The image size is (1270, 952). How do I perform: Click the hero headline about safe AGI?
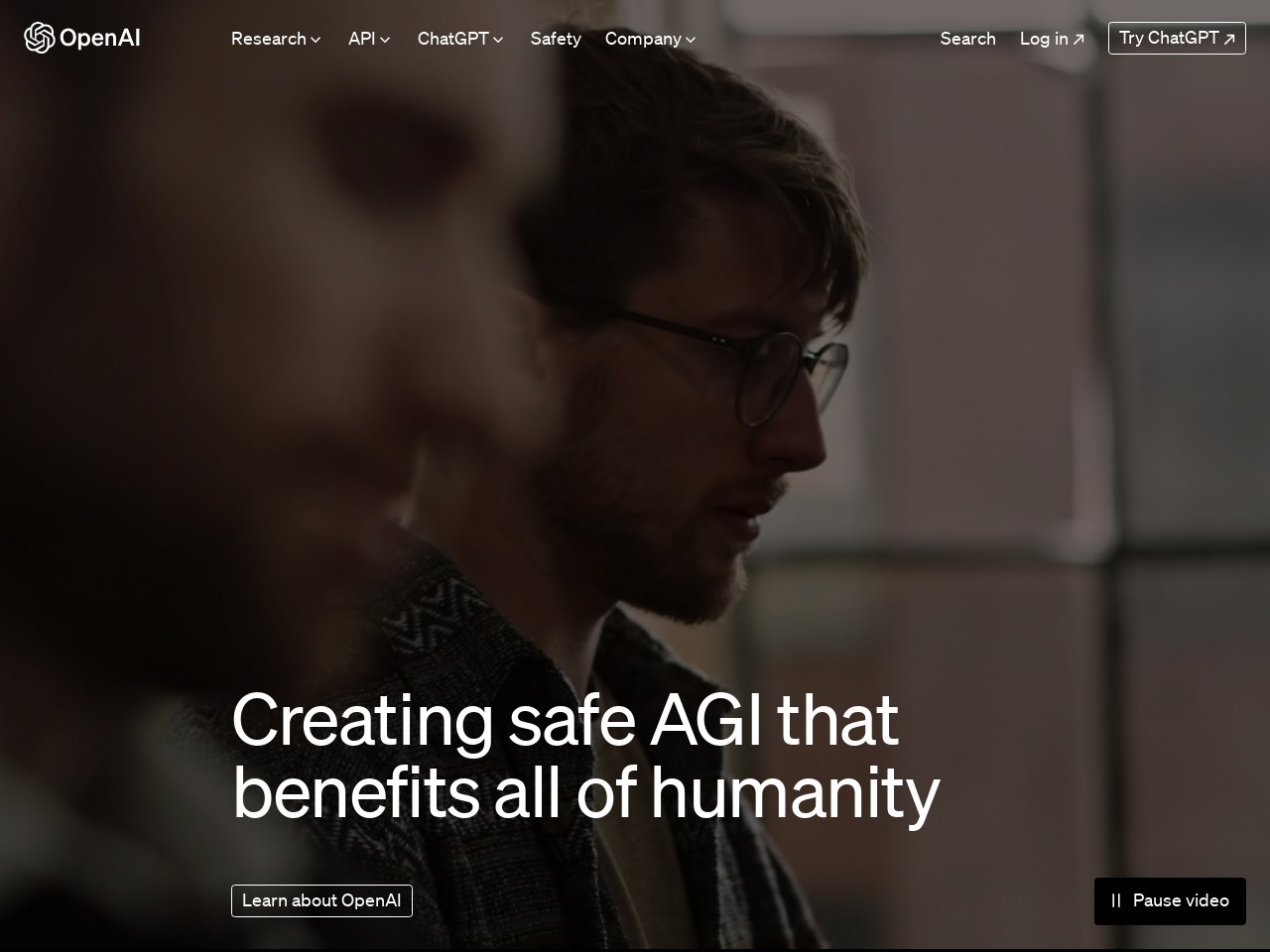585,757
